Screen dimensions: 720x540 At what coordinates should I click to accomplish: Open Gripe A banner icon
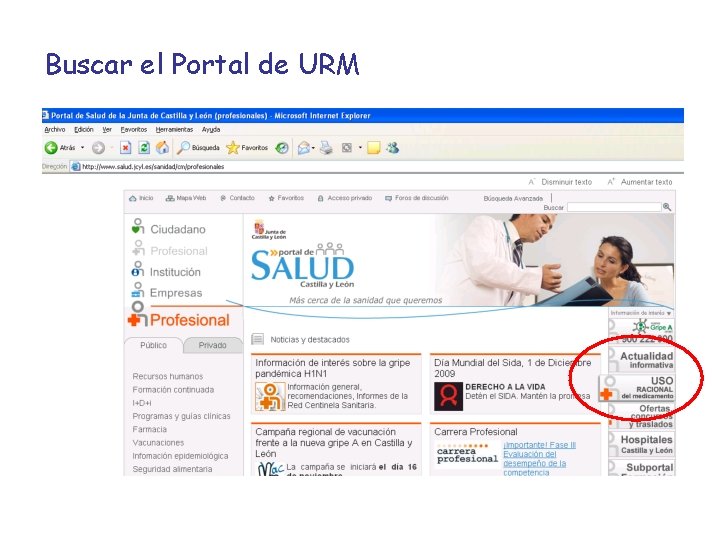652,327
